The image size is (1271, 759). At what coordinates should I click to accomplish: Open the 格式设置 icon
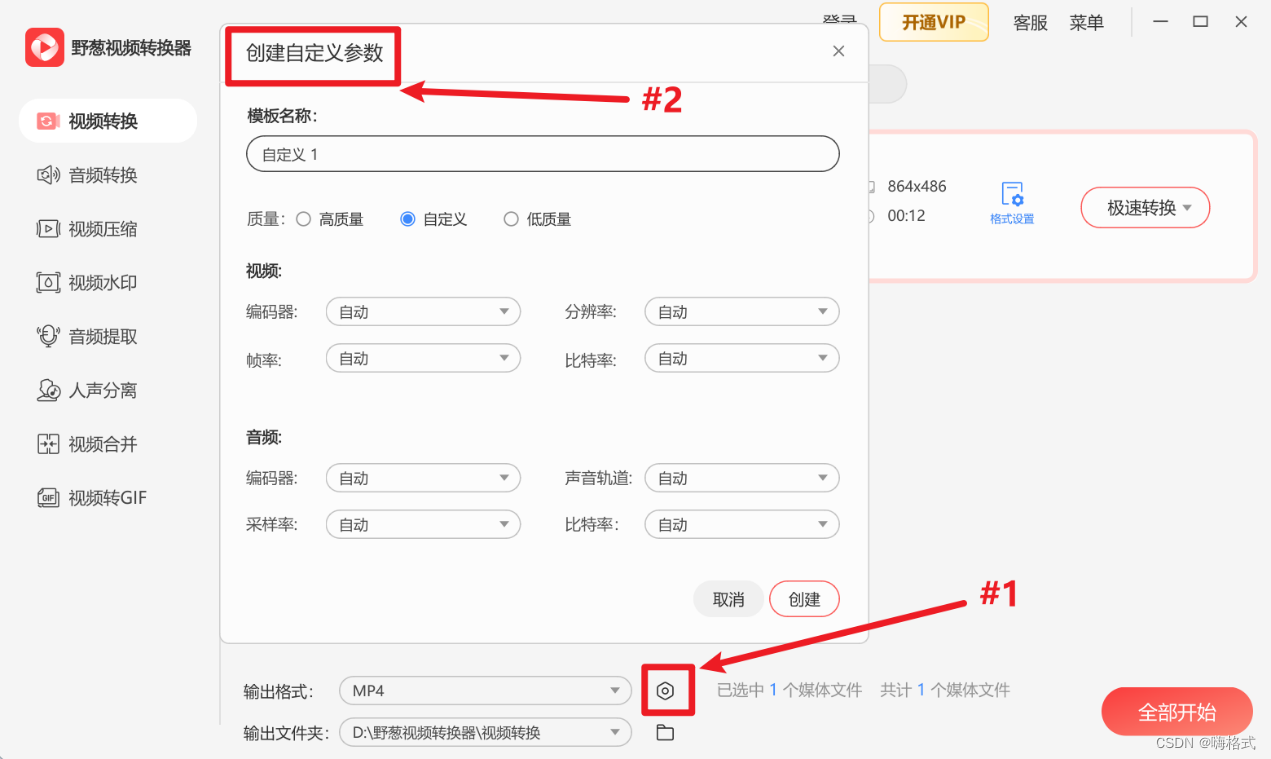[1012, 203]
